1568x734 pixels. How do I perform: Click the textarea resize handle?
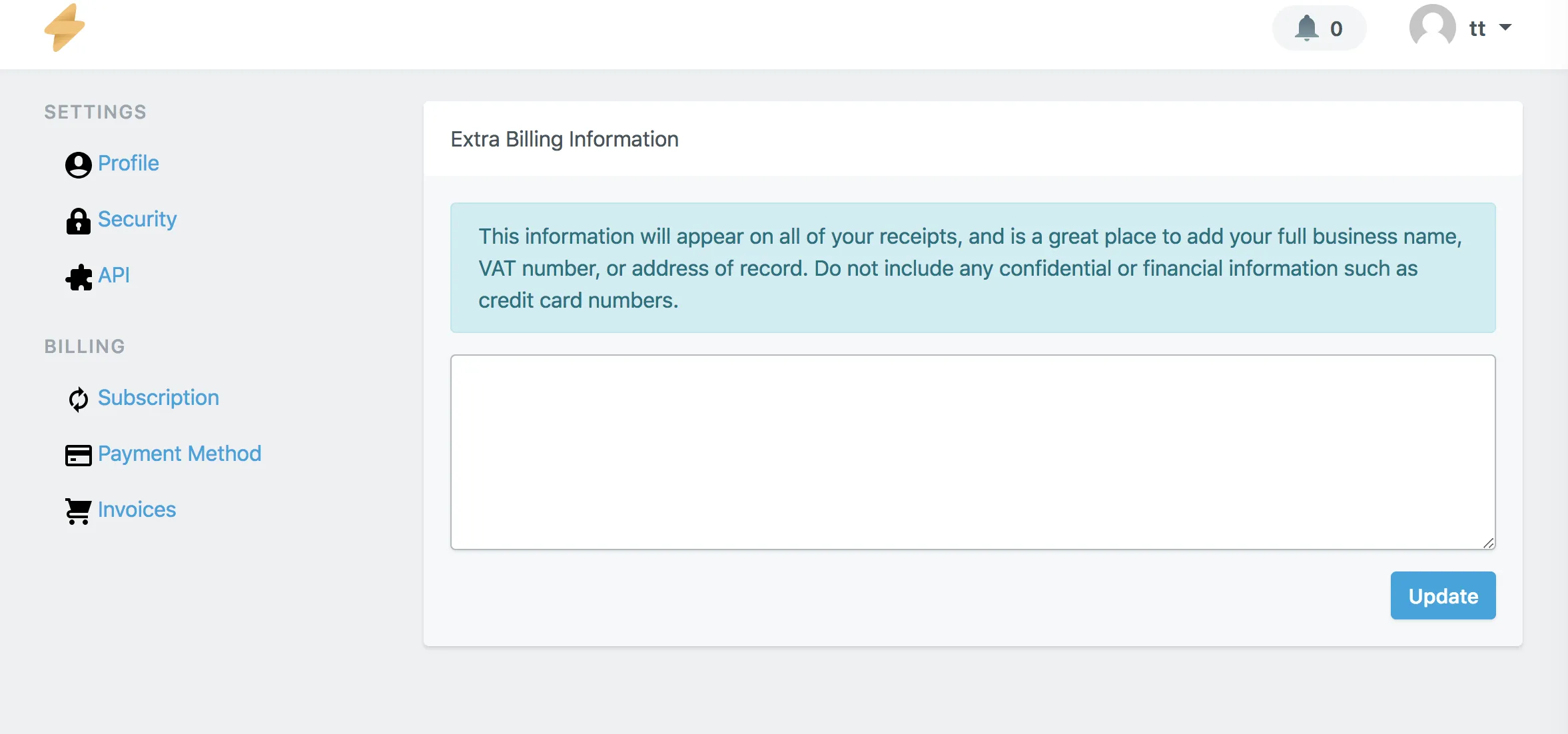click(x=1489, y=543)
